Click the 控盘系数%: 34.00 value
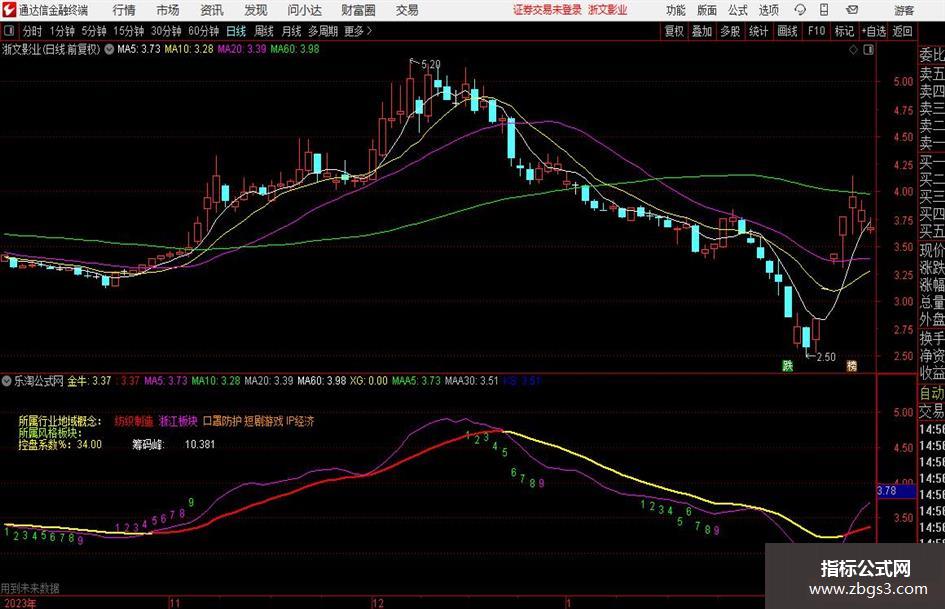Screen dimensions: 945x609 tap(60, 444)
